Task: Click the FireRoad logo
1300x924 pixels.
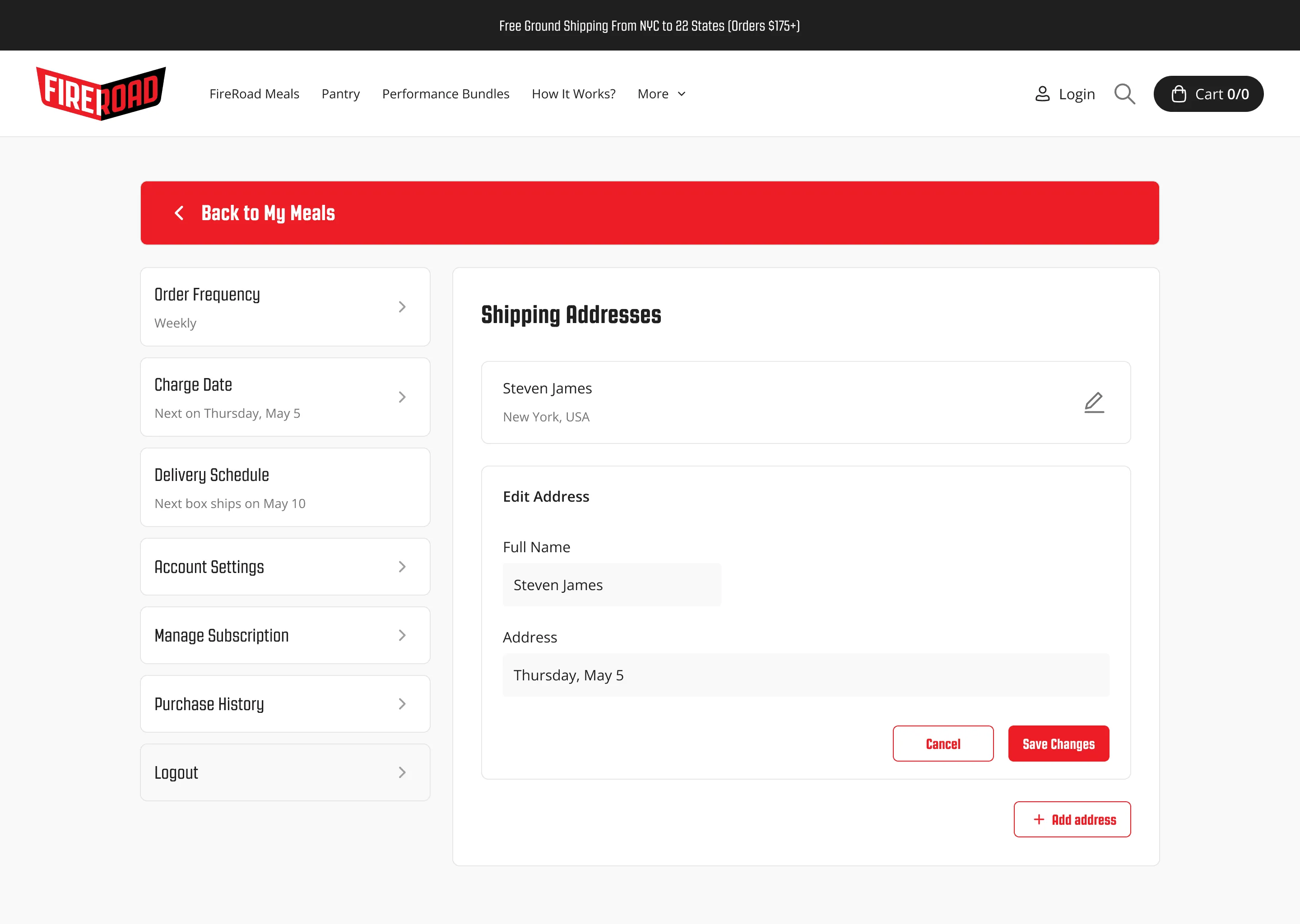Action: pyautogui.click(x=101, y=93)
